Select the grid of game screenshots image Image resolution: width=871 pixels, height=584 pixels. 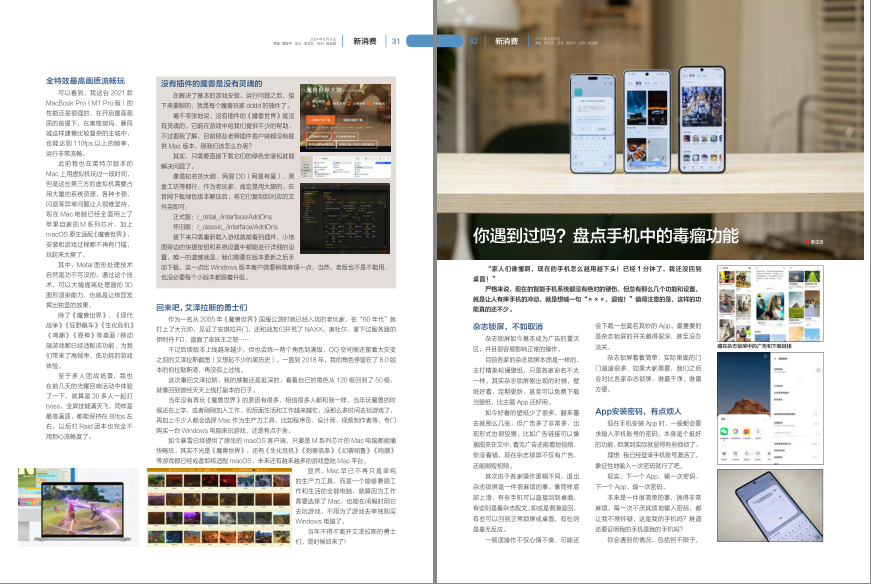(219, 507)
